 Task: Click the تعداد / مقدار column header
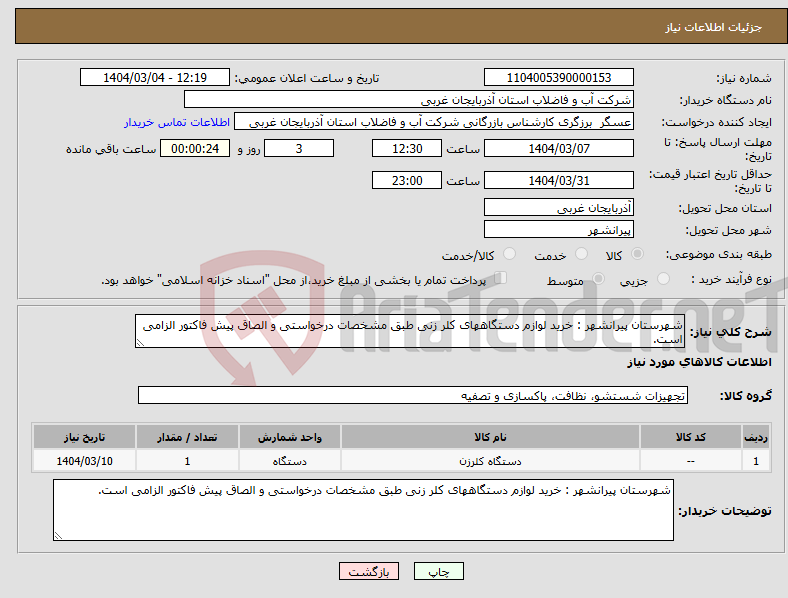pos(187,437)
